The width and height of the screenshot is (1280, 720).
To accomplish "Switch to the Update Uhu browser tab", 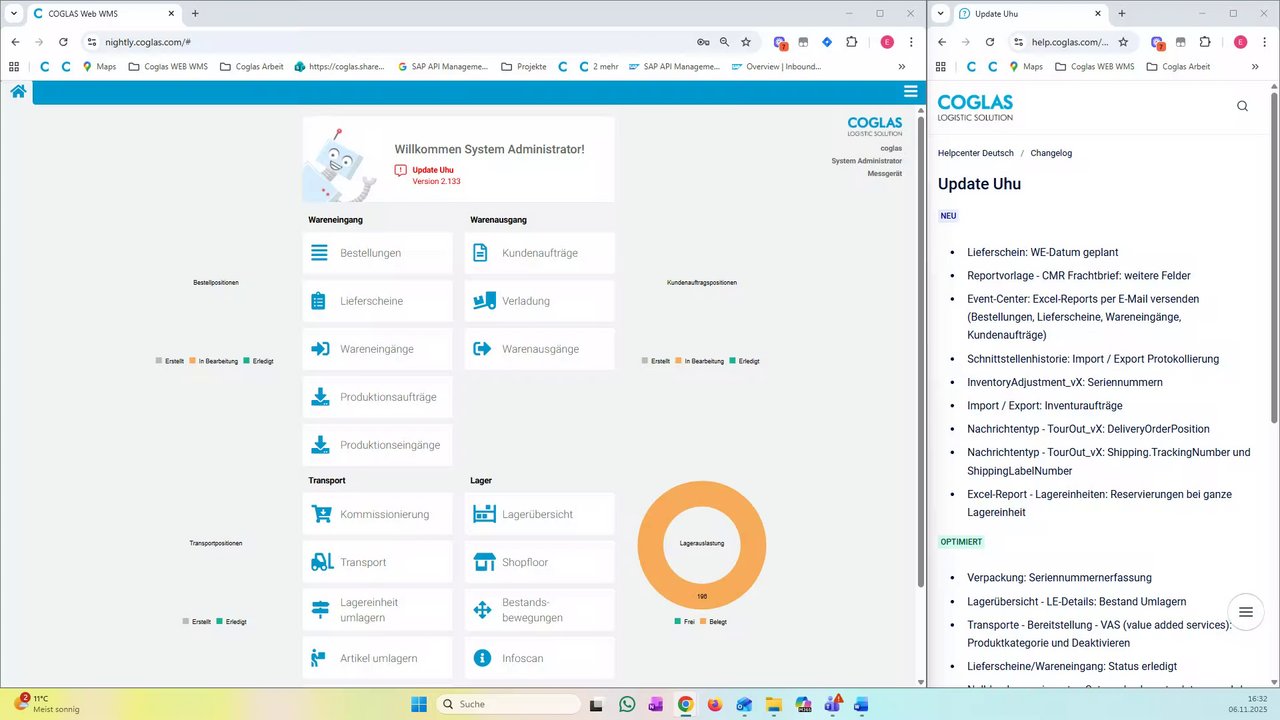I will coord(1030,14).
